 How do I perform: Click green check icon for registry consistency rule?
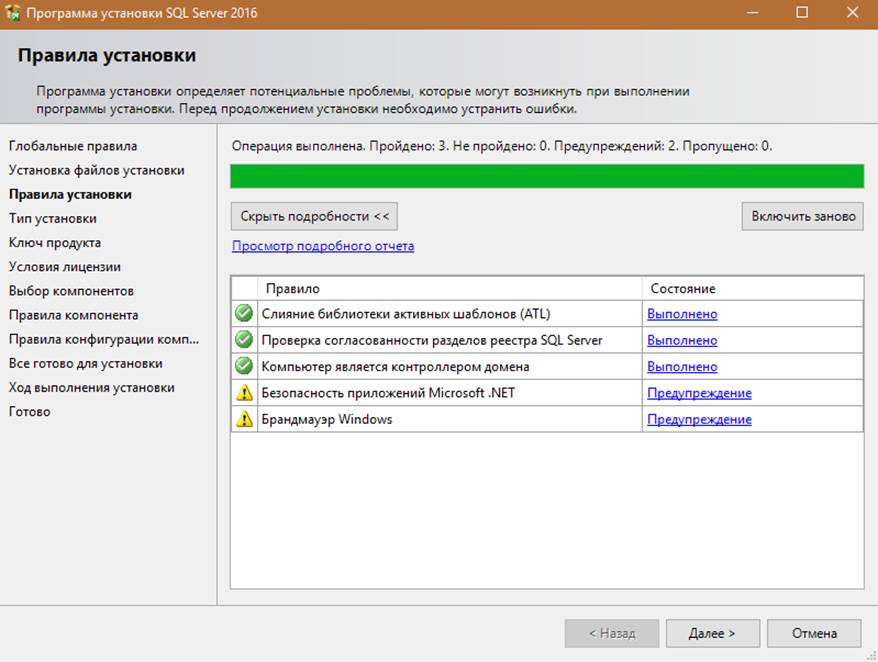pos(244,339)
